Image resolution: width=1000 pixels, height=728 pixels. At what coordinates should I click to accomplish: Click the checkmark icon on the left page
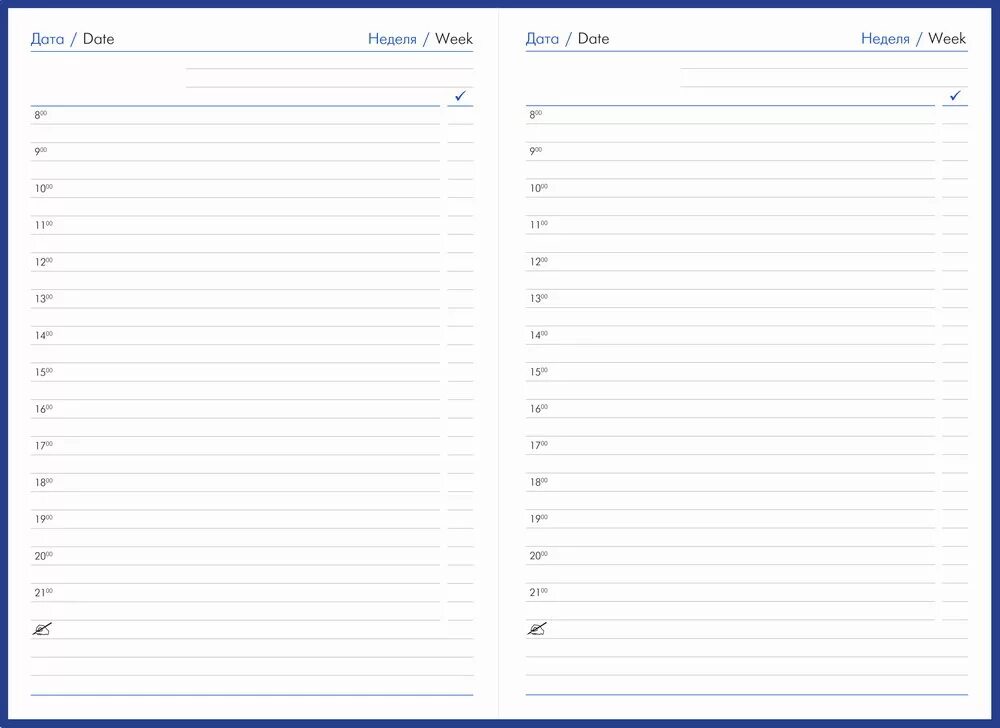(460, 96)
